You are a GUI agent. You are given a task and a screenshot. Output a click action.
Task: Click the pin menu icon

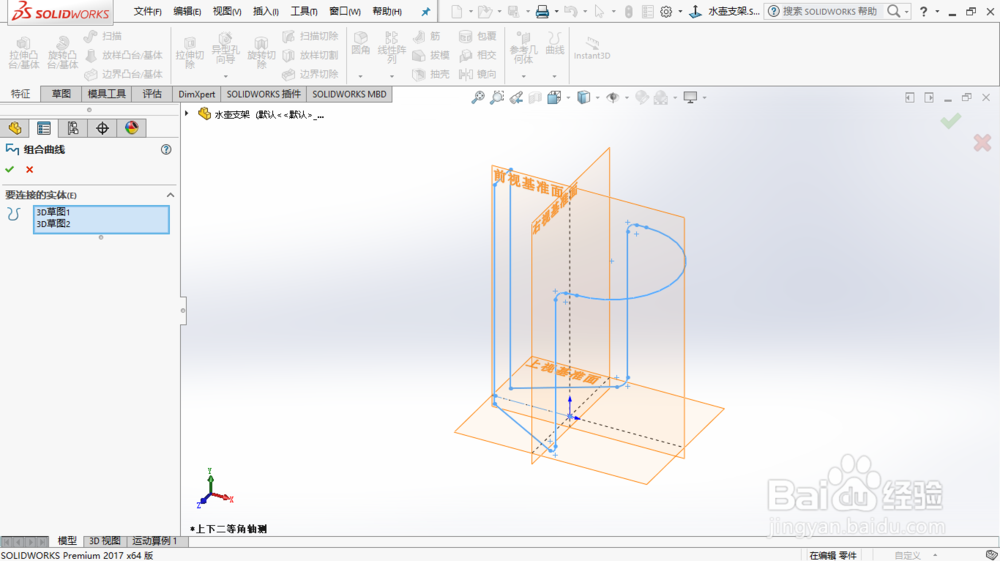coord(425,11)
